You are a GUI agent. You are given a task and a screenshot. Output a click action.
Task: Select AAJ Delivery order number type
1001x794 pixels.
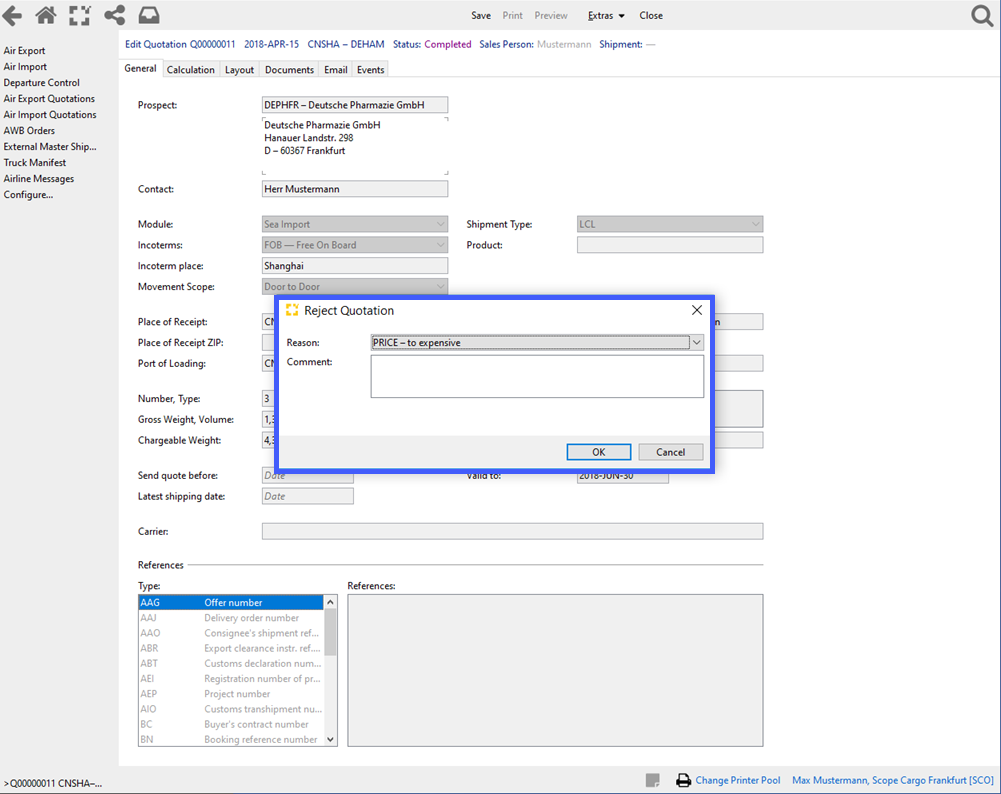click(230, 618)
